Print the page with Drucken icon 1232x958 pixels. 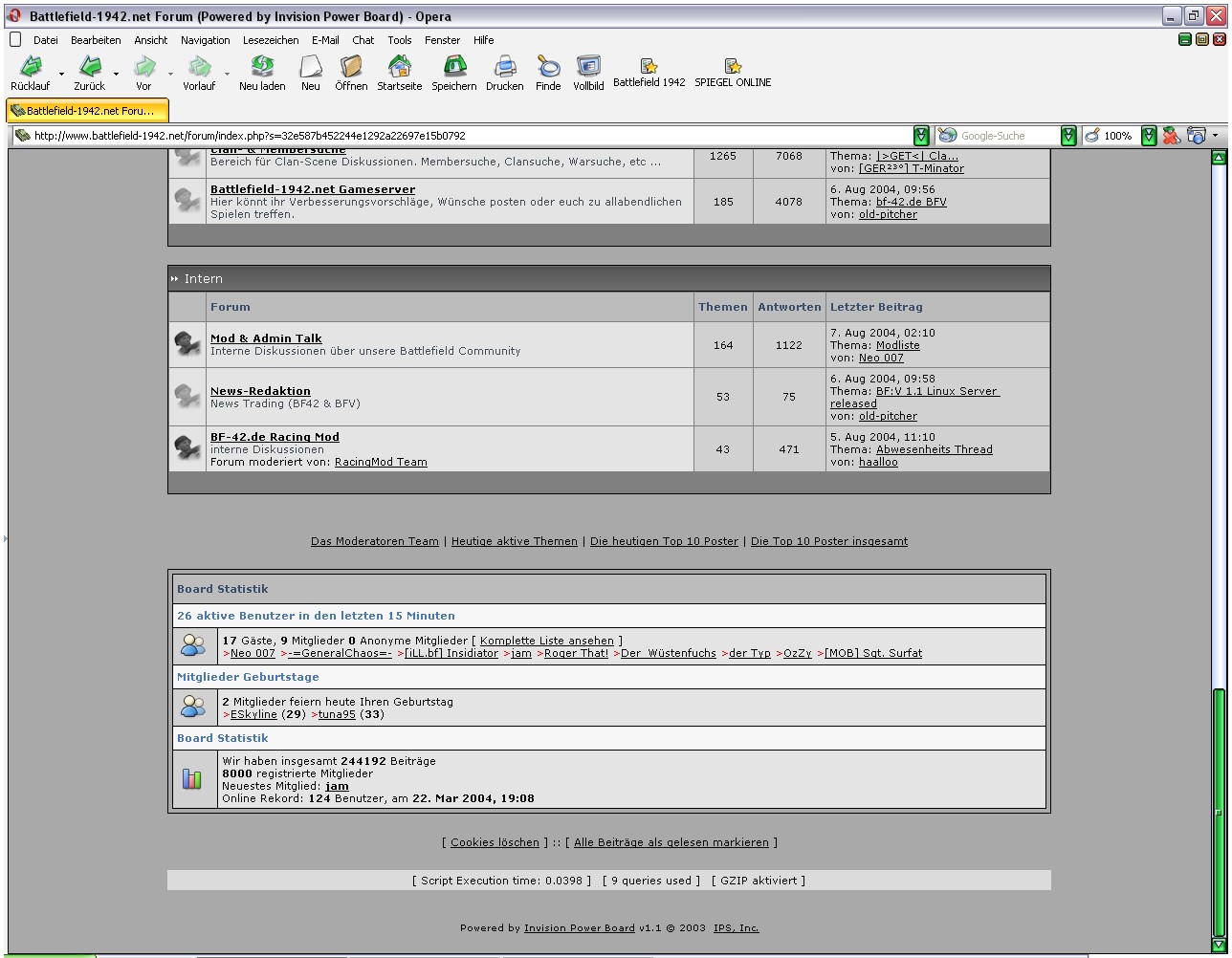(505, 66)
